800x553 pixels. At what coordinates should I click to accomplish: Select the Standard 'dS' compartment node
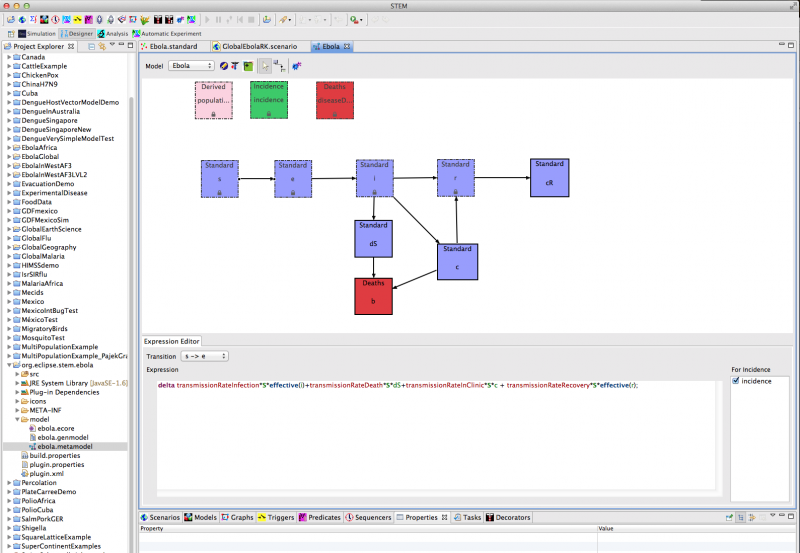click(373, 239)
